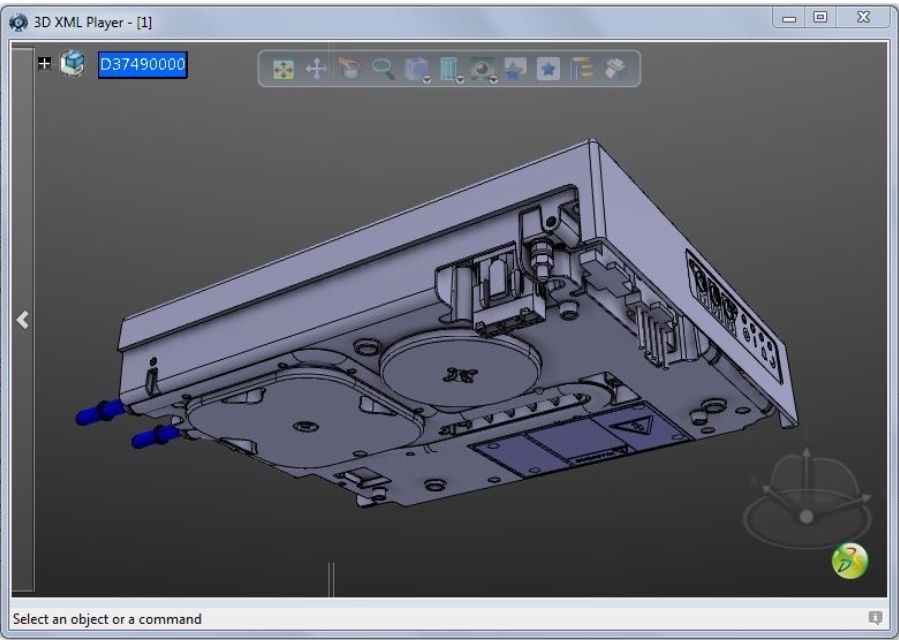Click the Fit All In view icon

click(x=283, y=69)
